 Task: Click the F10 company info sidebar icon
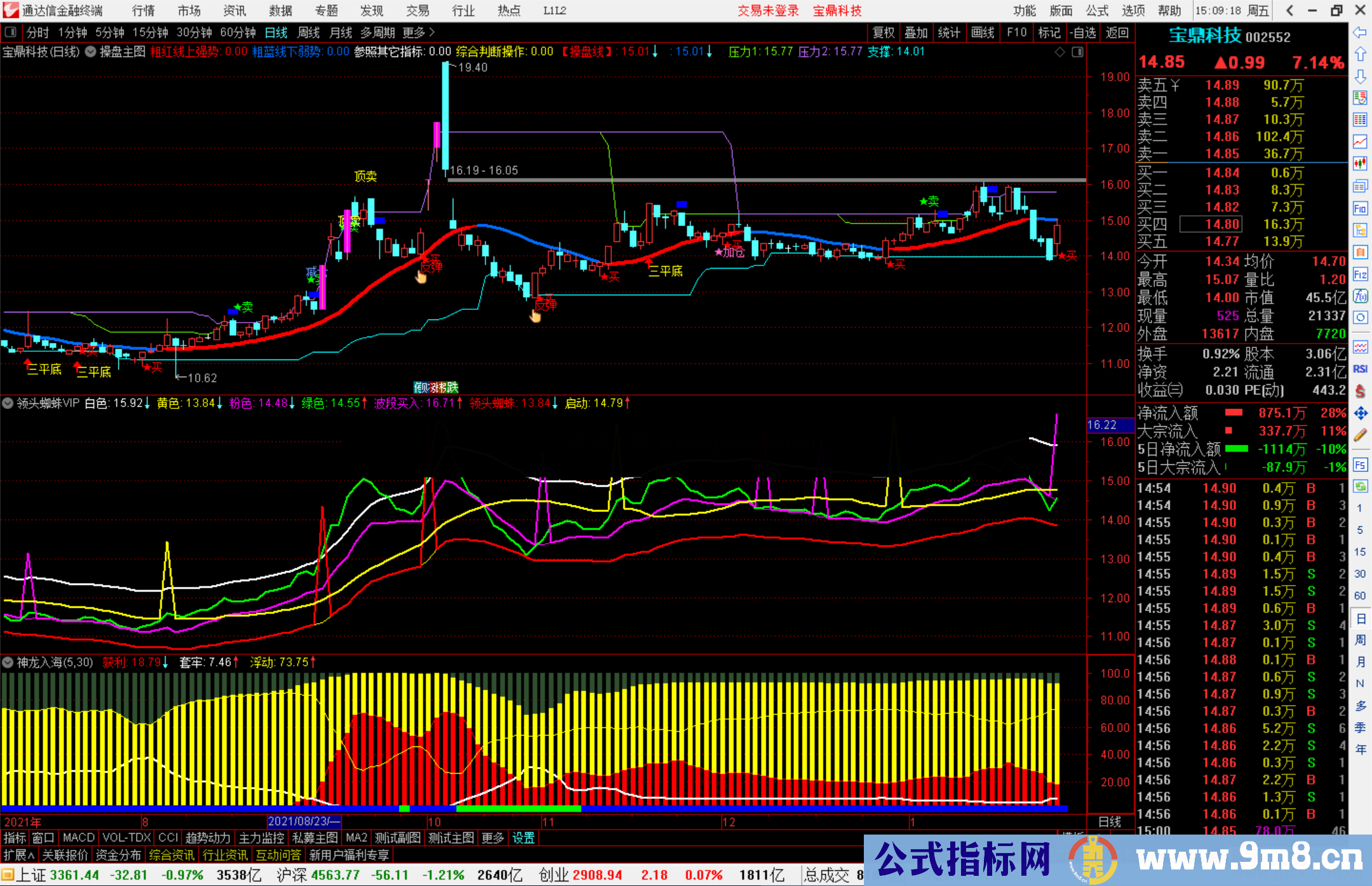[x=1360, y=208]
